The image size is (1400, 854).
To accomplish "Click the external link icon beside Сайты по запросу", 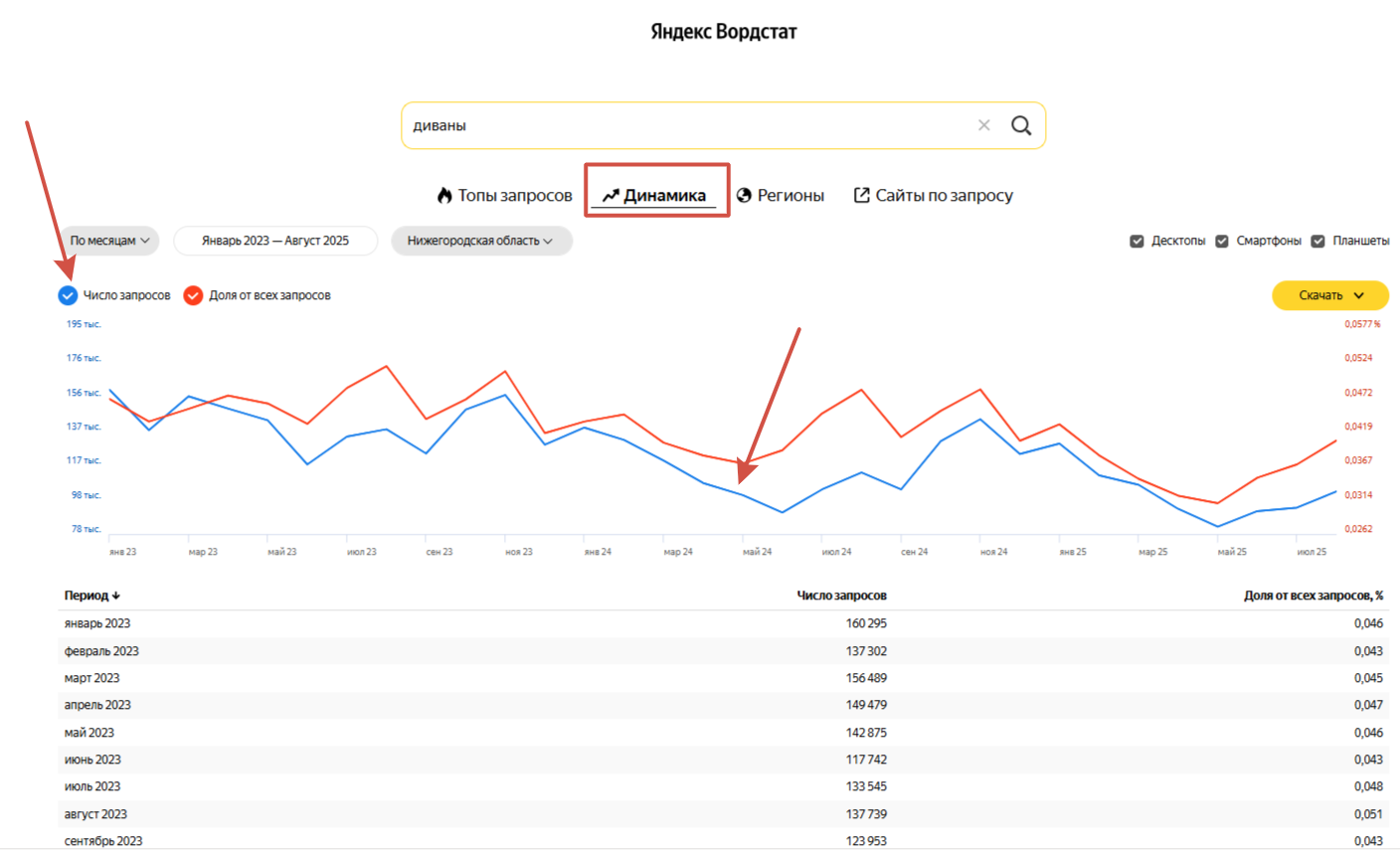I will click(x=861, y=195).
